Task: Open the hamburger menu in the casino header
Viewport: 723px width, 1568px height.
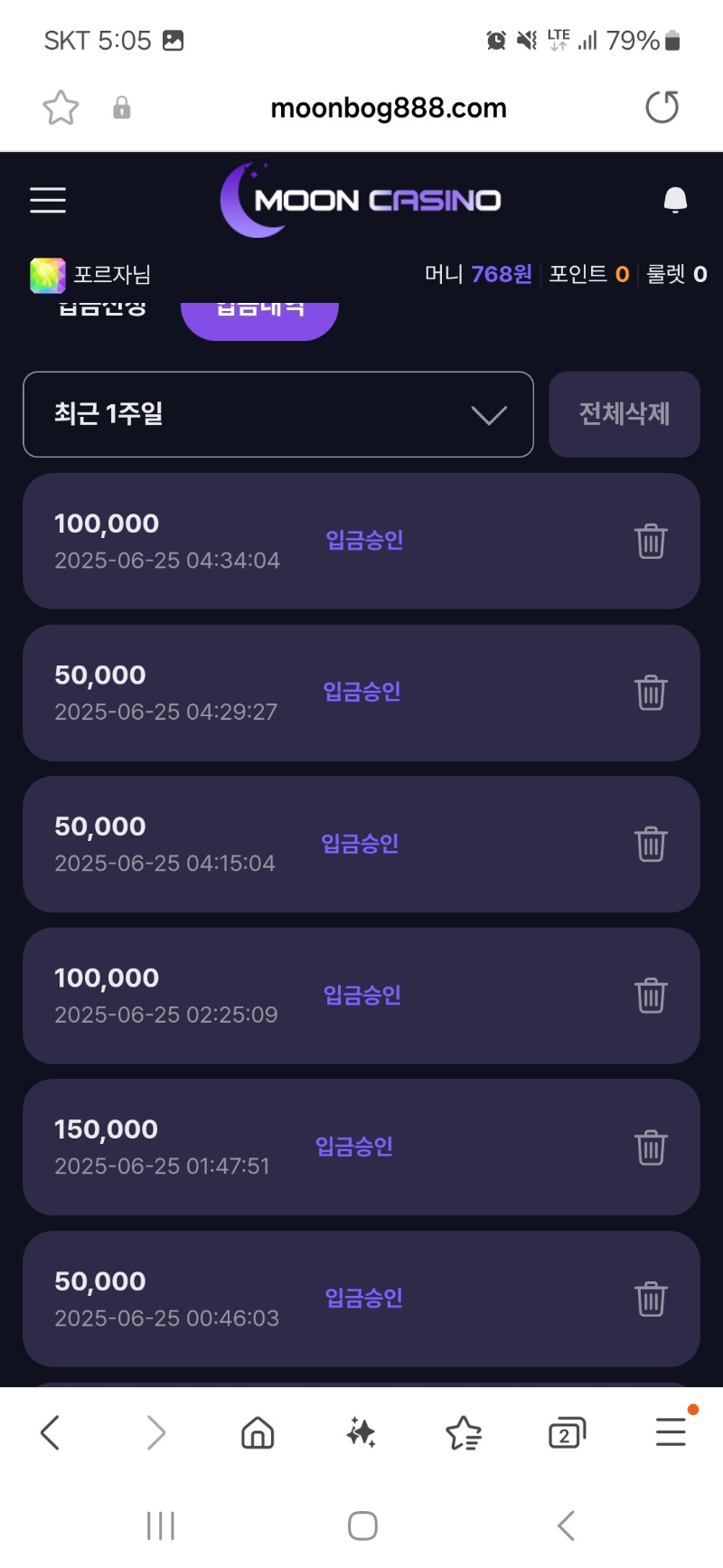Action: (x=48, y=200)
